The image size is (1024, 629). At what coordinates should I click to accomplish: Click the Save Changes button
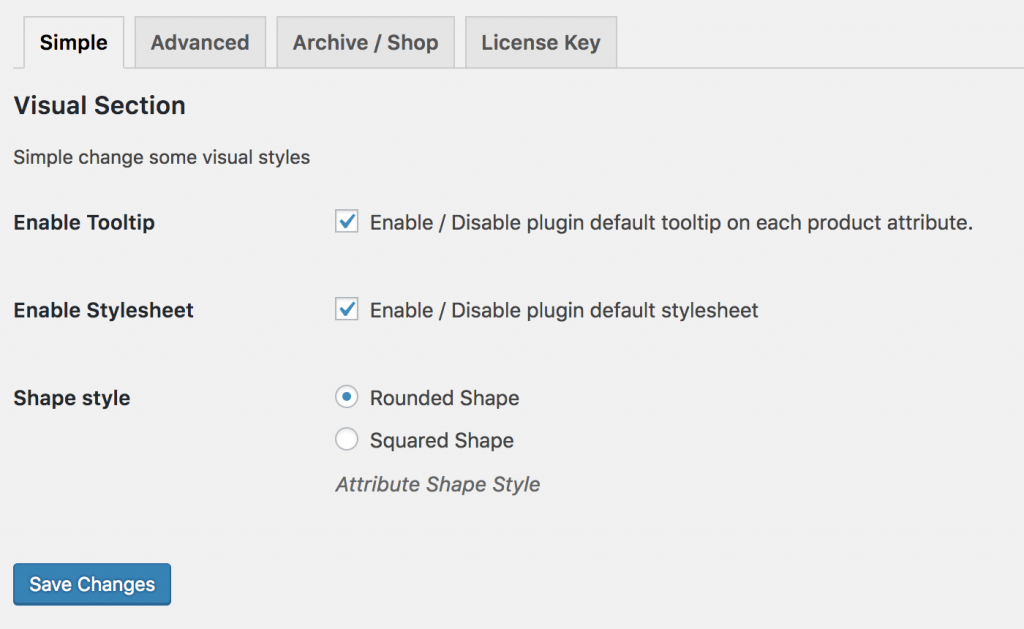click(x=92, y=584)
